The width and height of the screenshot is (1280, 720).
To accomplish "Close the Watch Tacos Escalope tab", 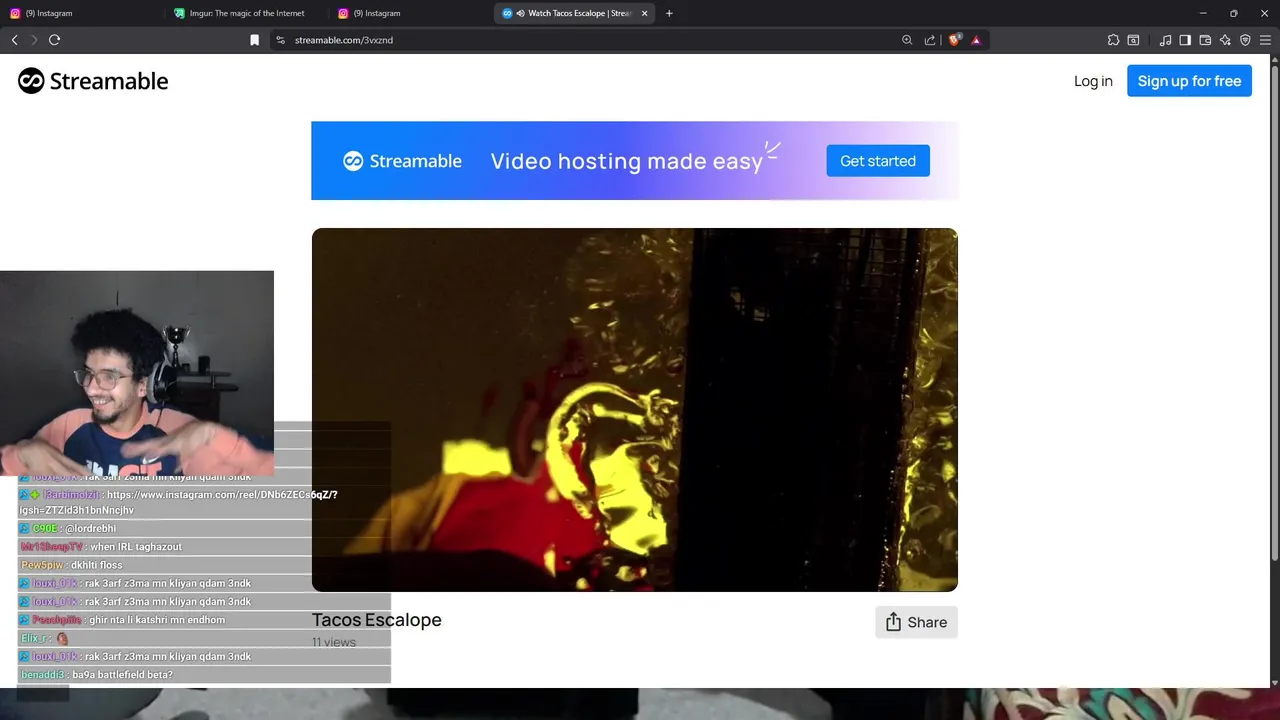I will [644, 13].
